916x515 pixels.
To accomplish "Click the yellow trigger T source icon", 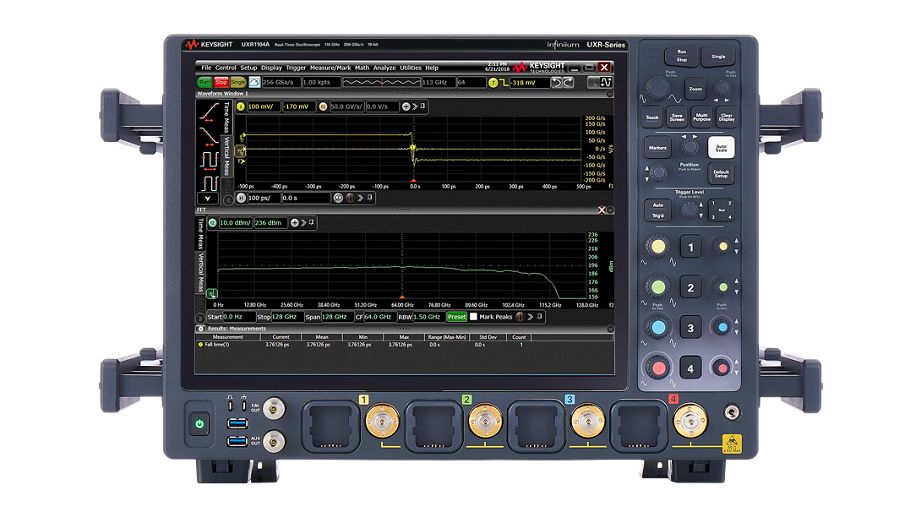I will [493, 83].
